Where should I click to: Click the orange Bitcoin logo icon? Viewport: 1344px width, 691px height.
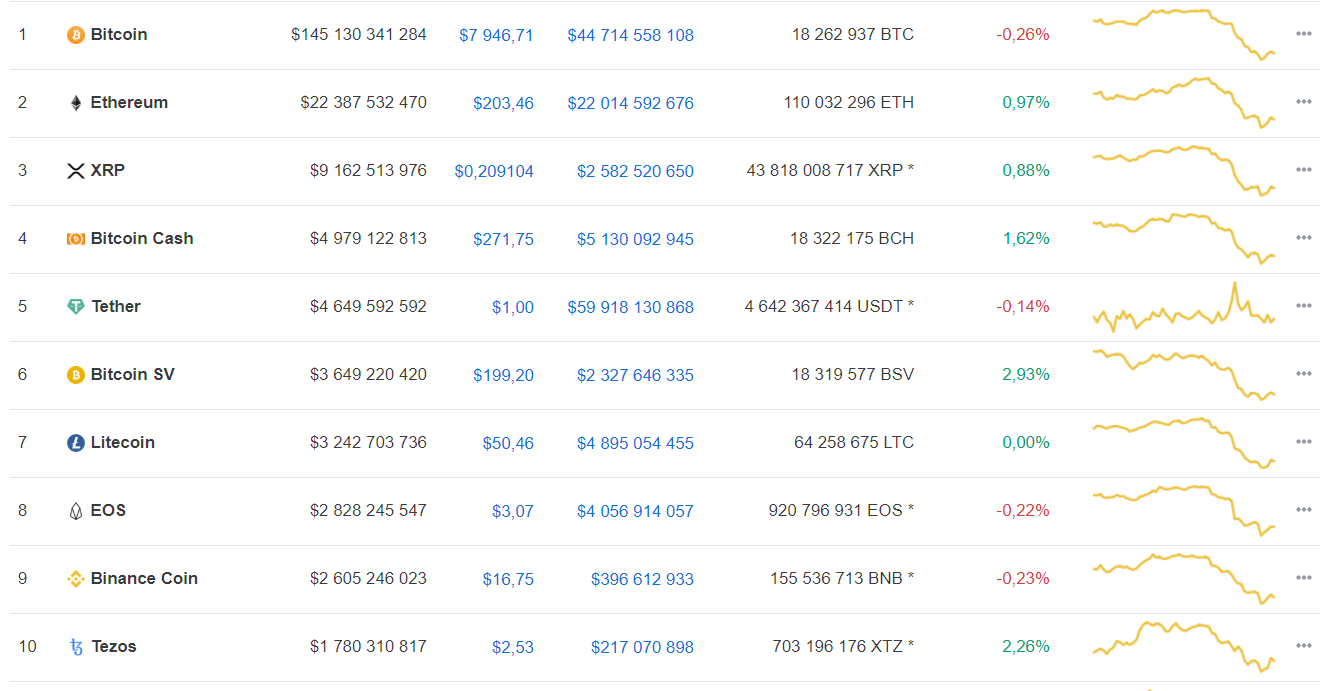[x=76, y=35]
